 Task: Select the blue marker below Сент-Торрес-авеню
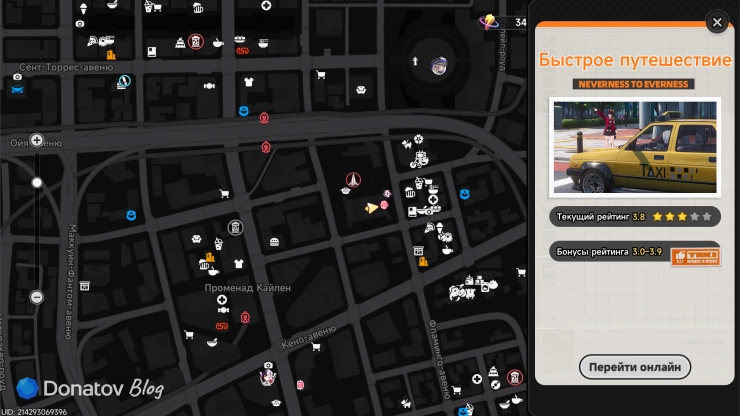tap(17, 90)
